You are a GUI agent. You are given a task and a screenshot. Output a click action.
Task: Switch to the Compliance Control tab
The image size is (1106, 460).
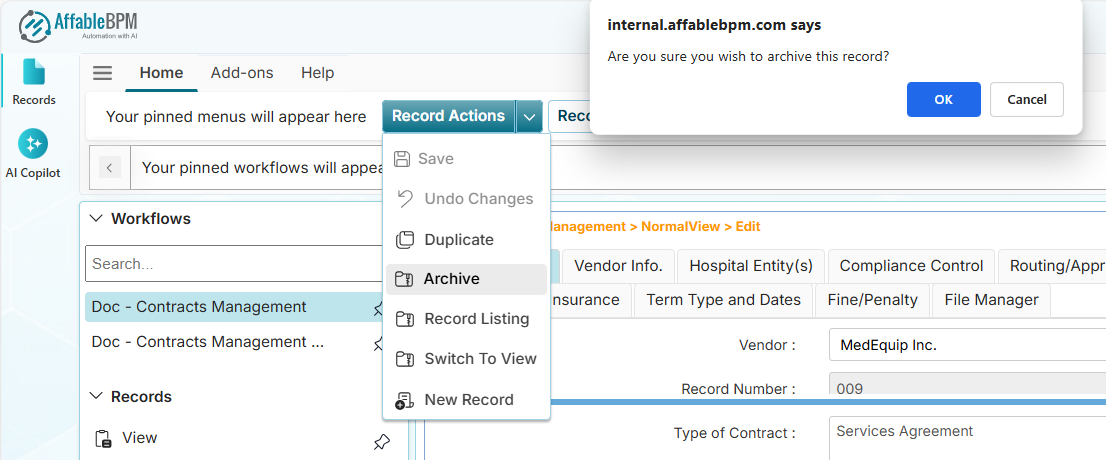(x=911, y=266)
